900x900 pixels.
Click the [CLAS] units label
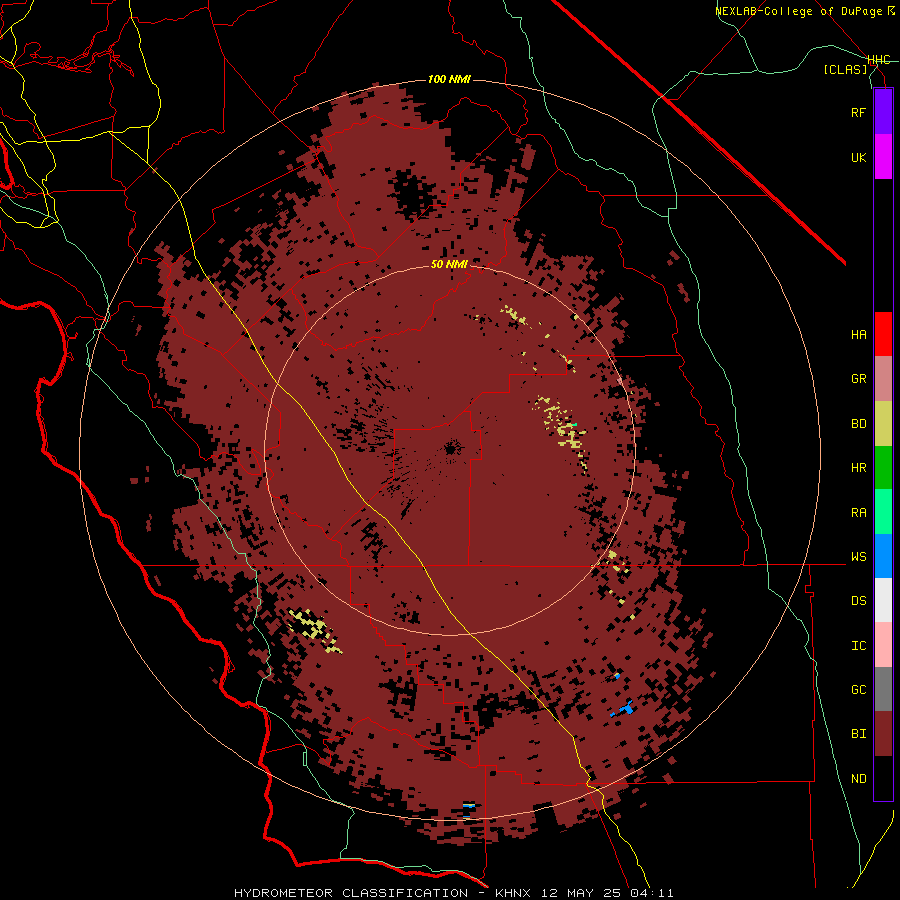pyautogui.click(x=845, y=69)
